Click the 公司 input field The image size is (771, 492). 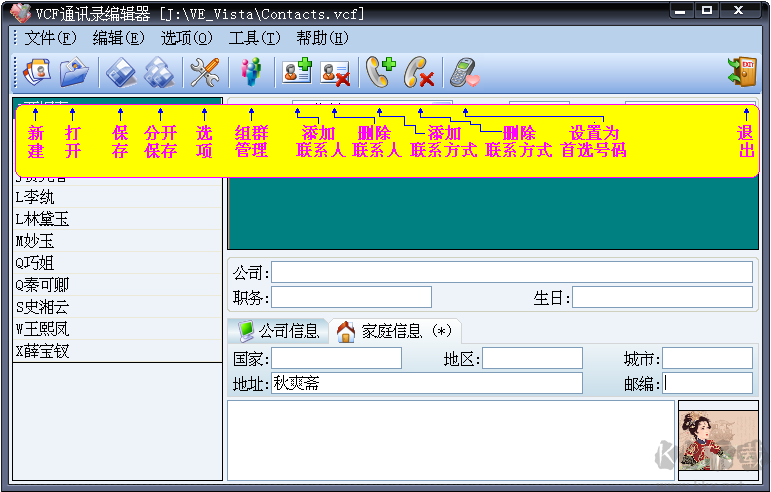[x=512, y=272]
